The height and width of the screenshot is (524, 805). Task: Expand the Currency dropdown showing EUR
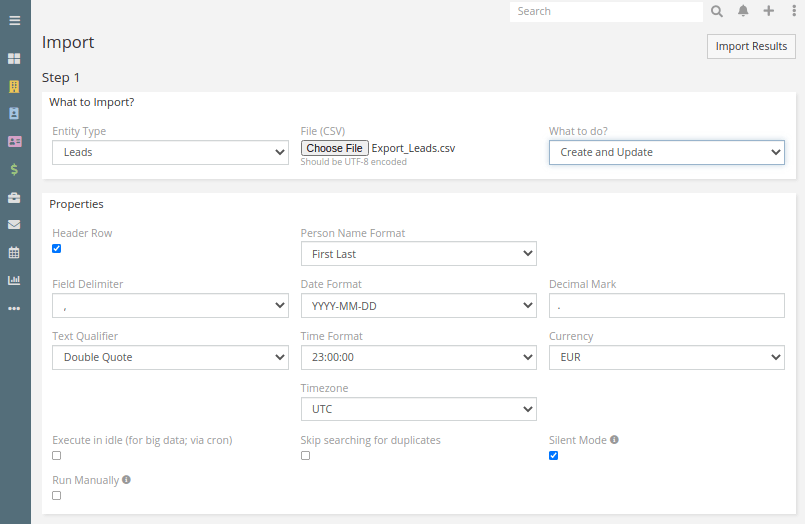click(x=666, y=357)
